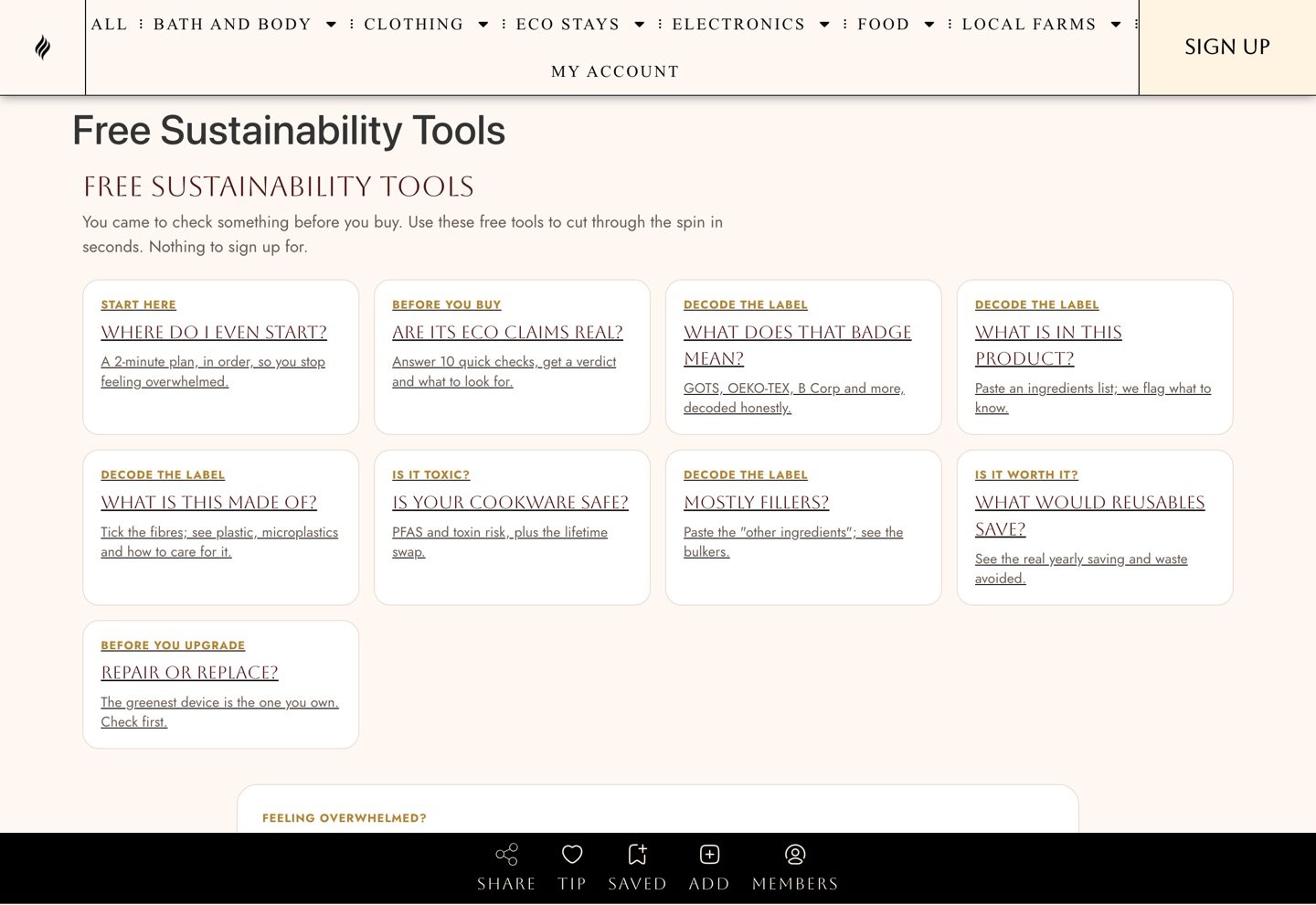Open the Bath and Body menu
Viewport: 1316px width, 905px height.
coord(232,24)
